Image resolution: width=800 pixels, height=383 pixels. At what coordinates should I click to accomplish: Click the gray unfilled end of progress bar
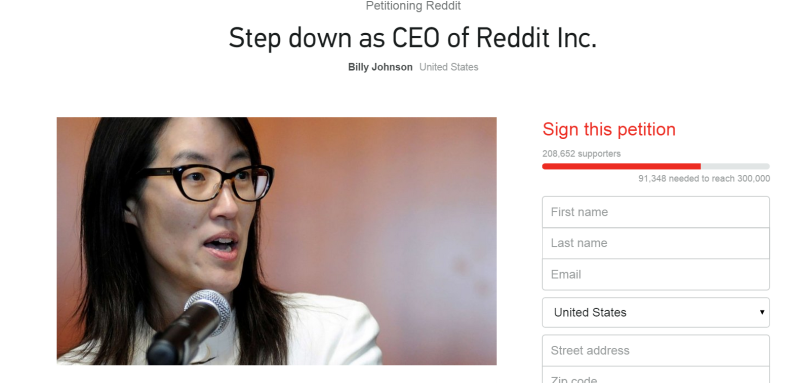735,166
